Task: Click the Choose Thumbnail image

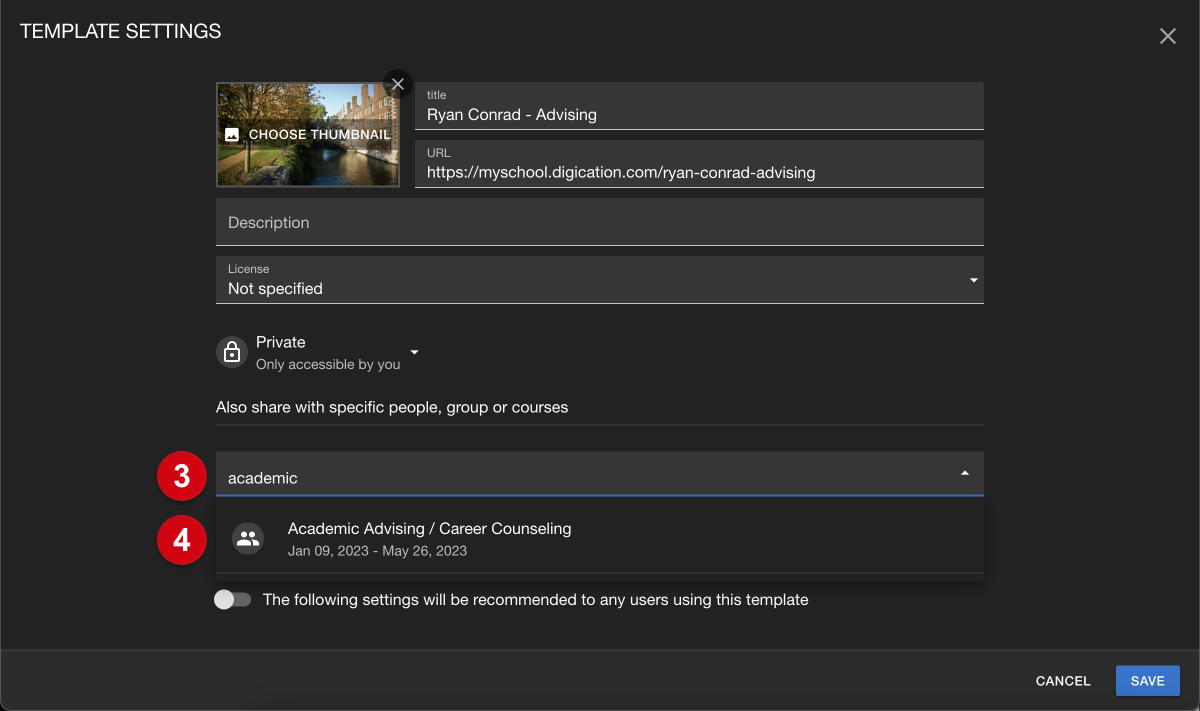Action: pos(308,135)
